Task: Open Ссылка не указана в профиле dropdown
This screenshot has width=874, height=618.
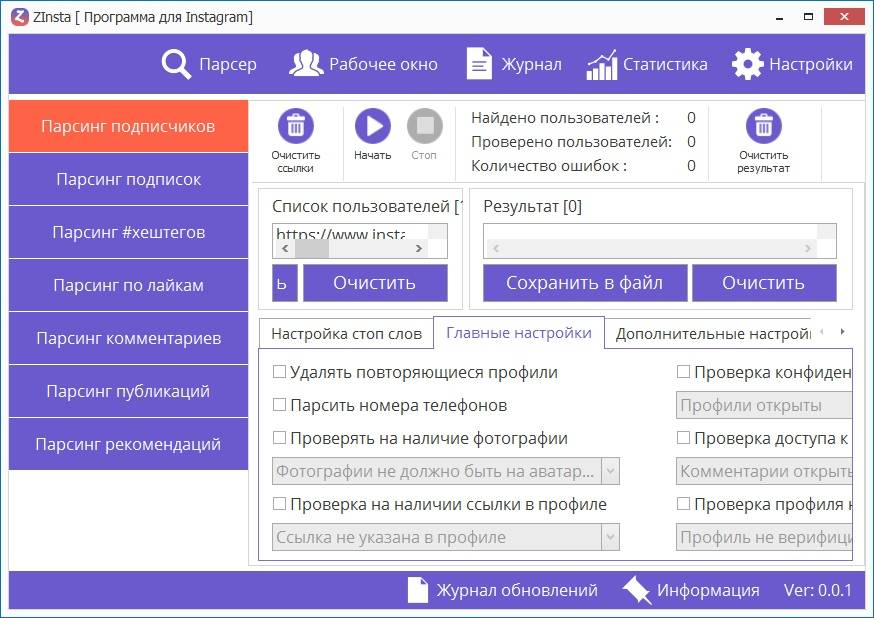Action: (x=610, y=537)
